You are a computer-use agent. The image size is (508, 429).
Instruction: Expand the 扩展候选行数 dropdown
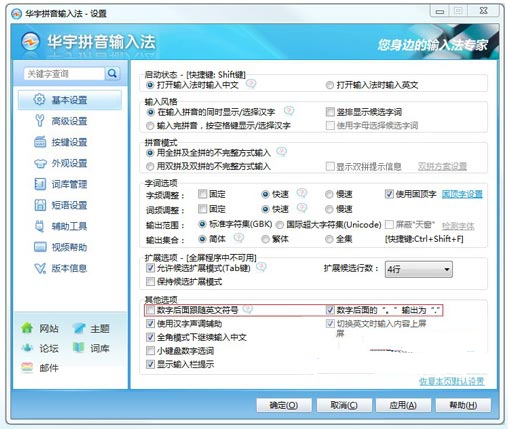click(x=419, y=269)
